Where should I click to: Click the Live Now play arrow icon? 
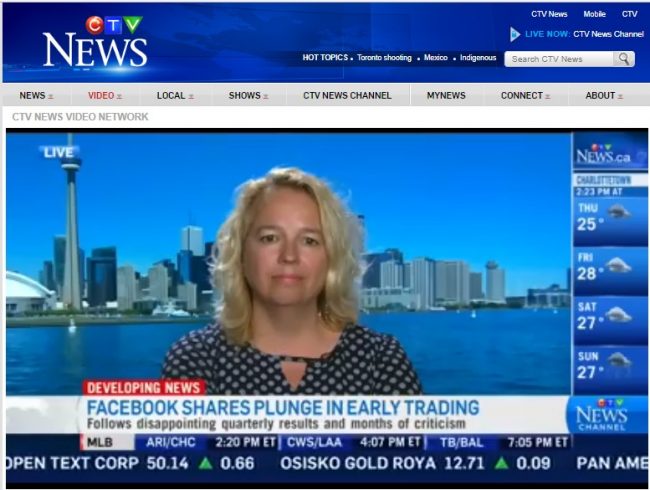(x=515, y=34)
